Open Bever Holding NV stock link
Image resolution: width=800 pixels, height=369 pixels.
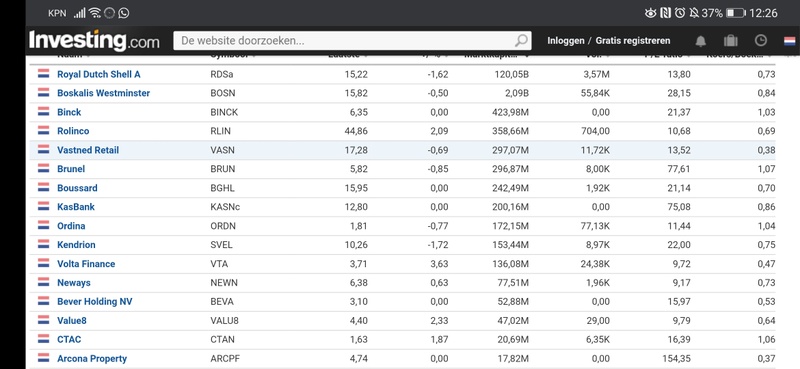point(94,302)
